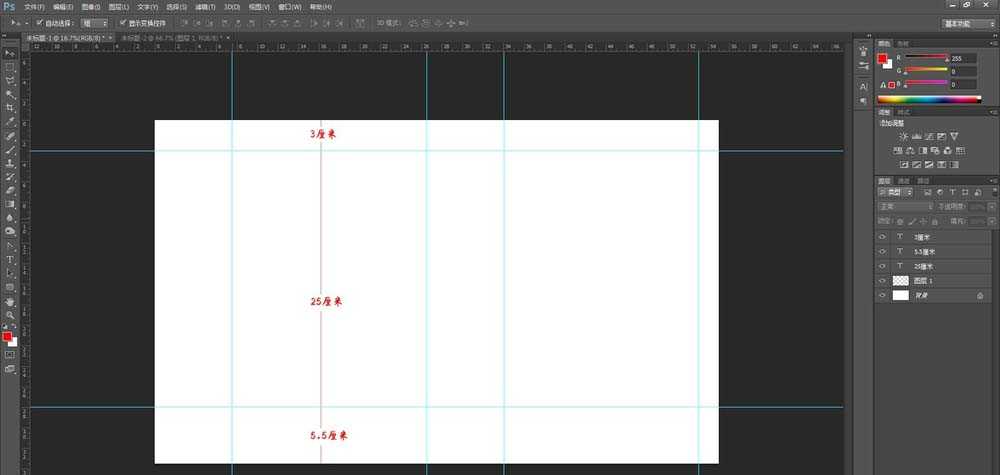Image resolution: width=1000 pixels, height=475 pixels.
Task: Open the 图像(I) menu
Action: 93,6
